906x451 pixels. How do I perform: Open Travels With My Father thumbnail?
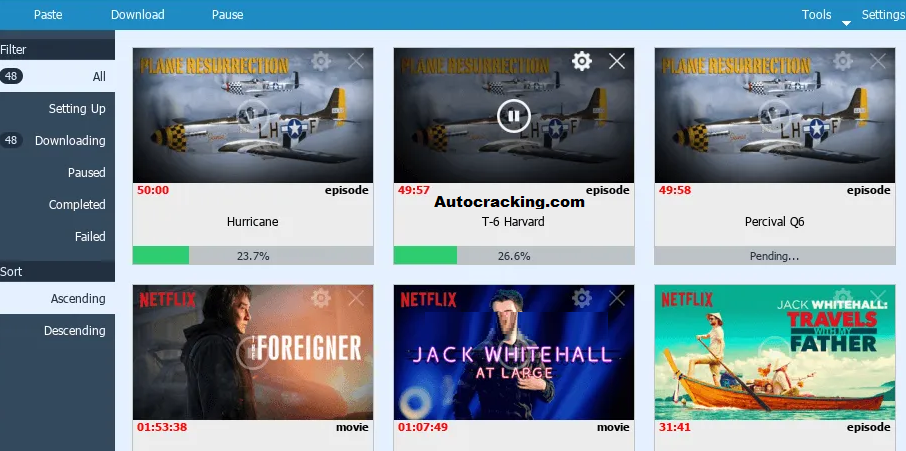click(x=775, y=352)
